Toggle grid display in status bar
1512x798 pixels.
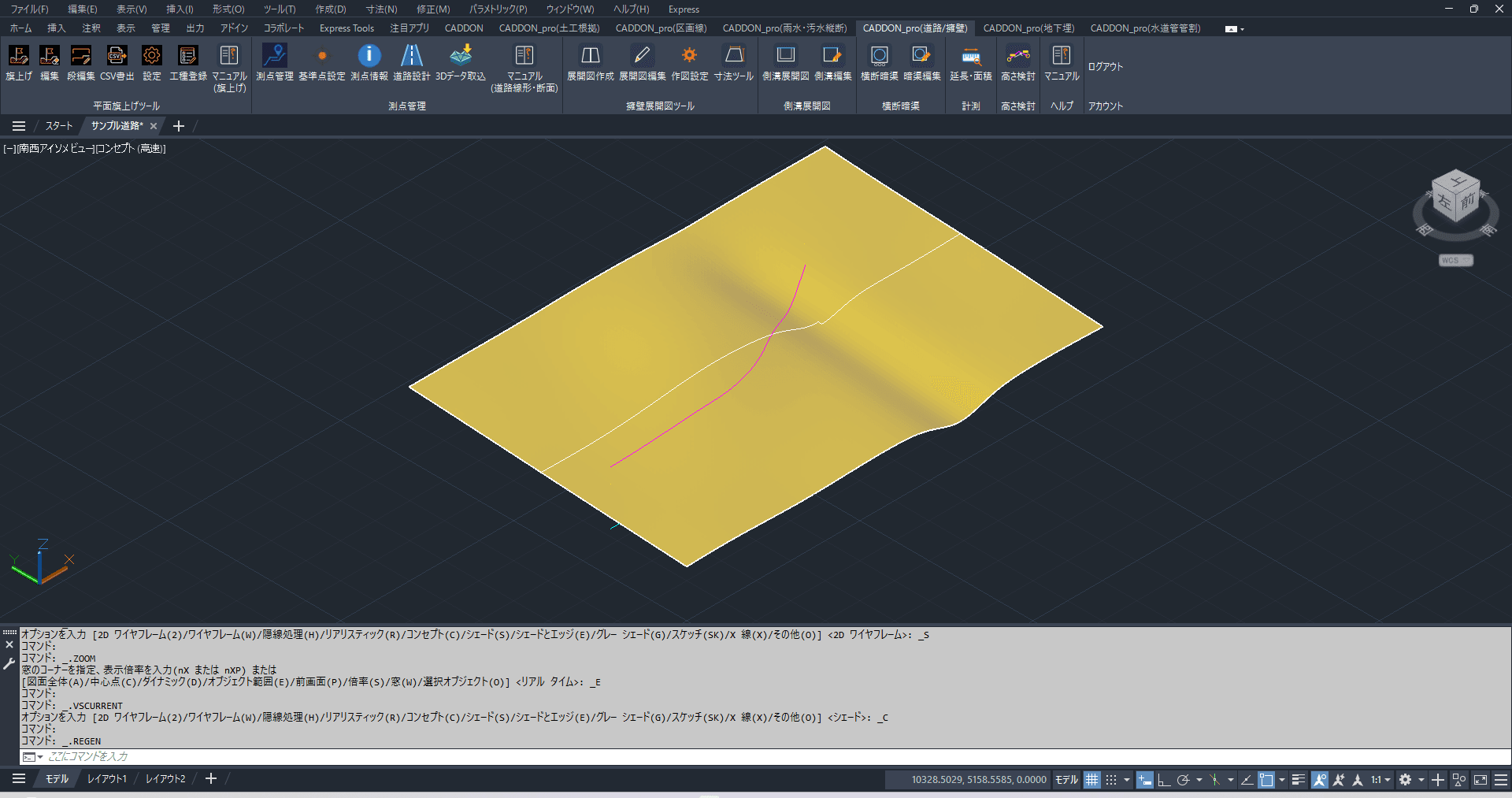coord(1091,780)
